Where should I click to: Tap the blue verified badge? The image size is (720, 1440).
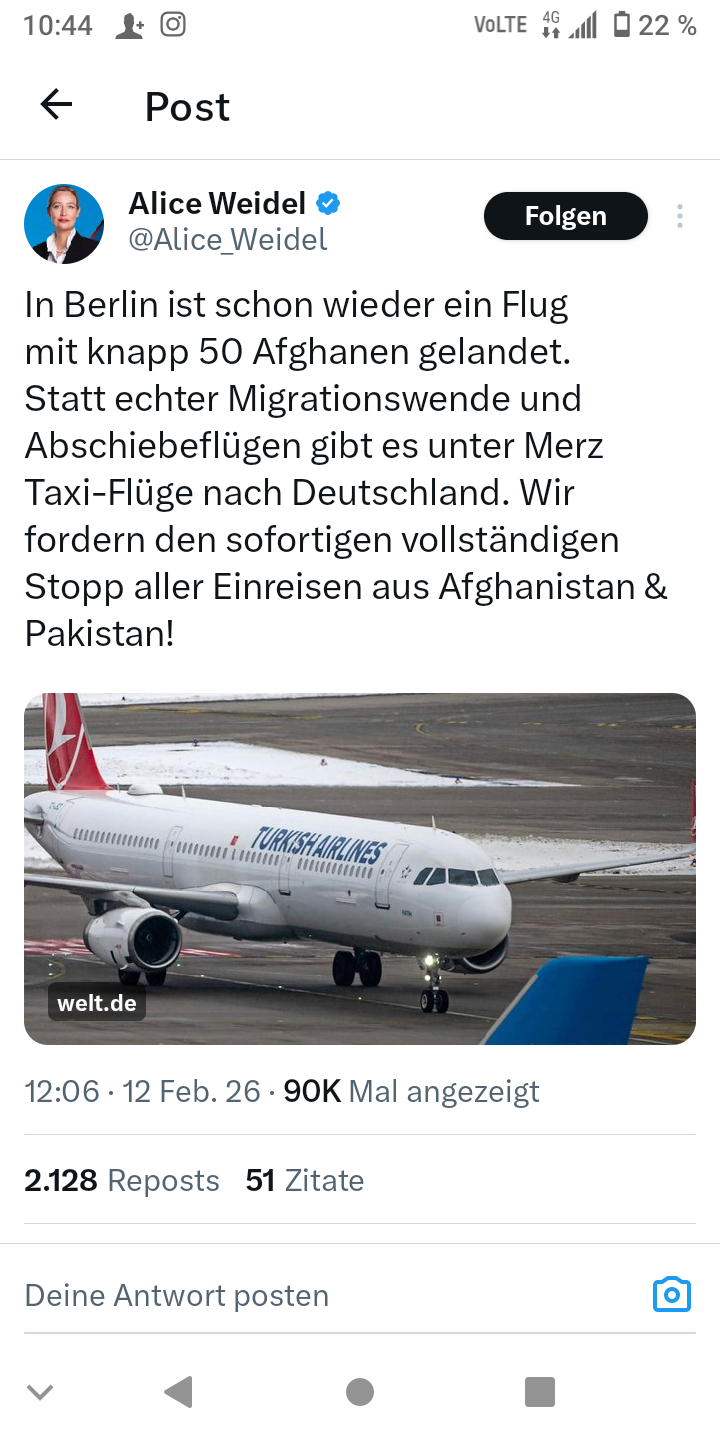pos(328,204)
